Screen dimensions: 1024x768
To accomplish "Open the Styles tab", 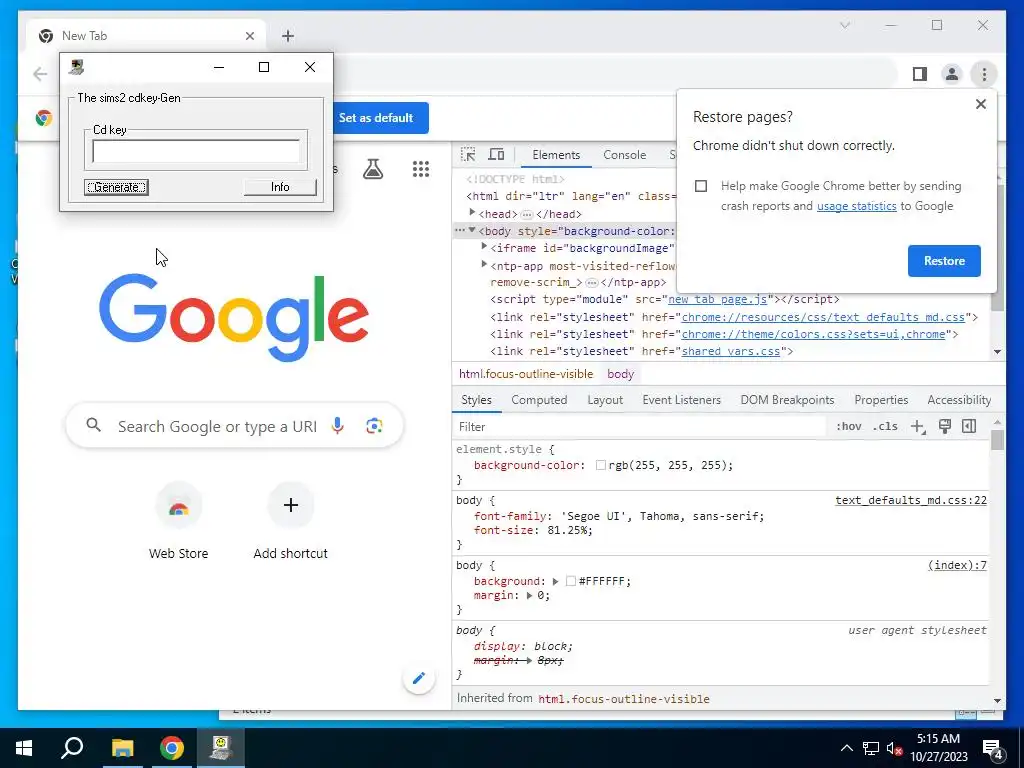I will coord(476,400).
